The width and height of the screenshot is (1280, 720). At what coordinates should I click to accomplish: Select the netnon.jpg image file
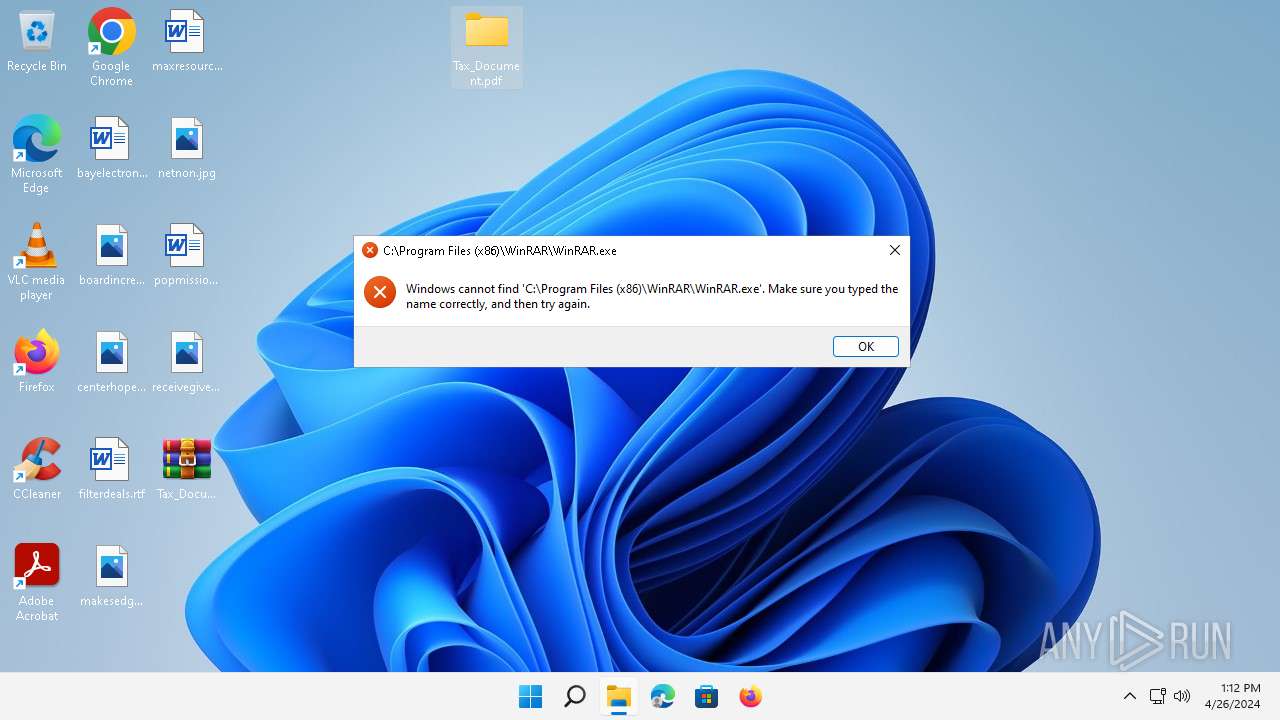(x=187, y=149)
